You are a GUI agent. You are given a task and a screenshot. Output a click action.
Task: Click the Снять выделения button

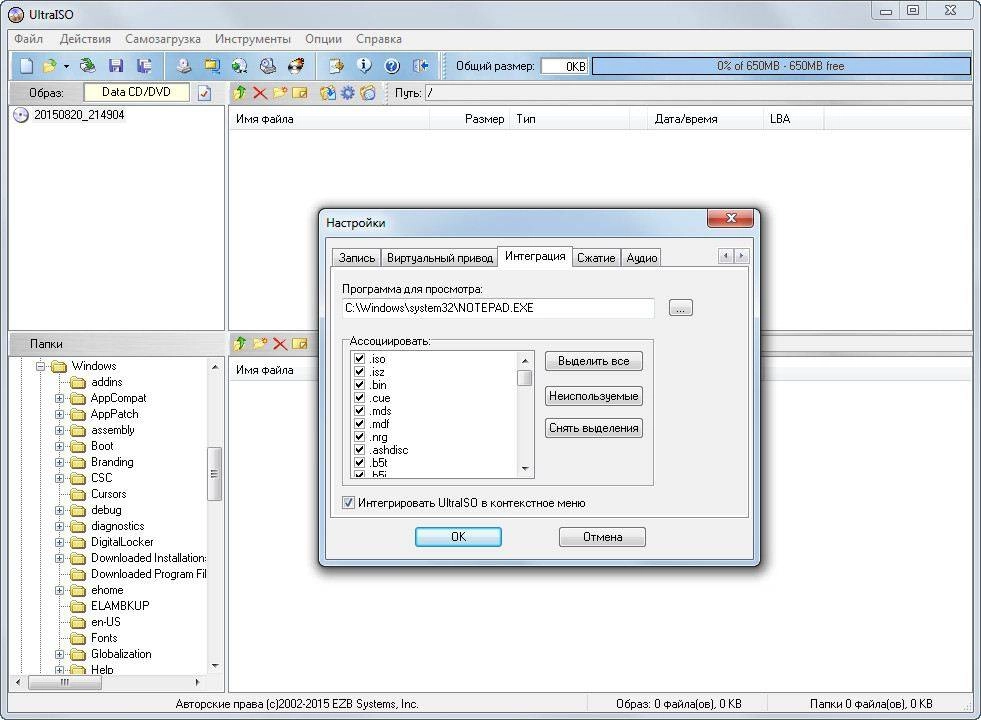(594, 428)
